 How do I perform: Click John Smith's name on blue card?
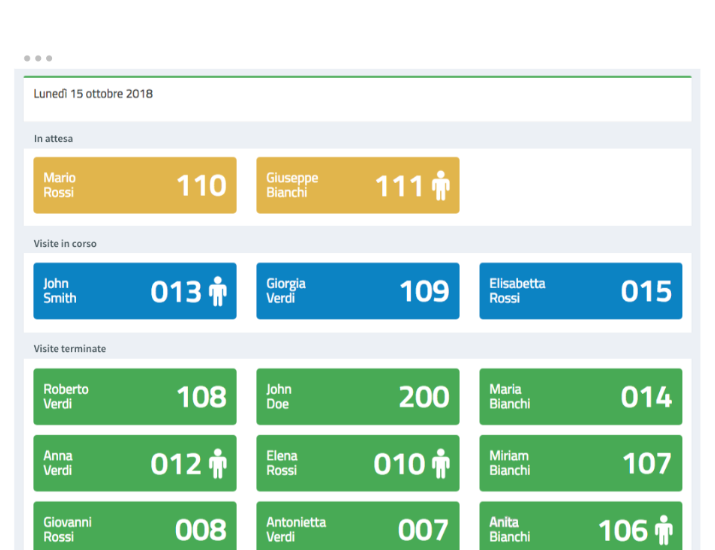coord(59,291)
